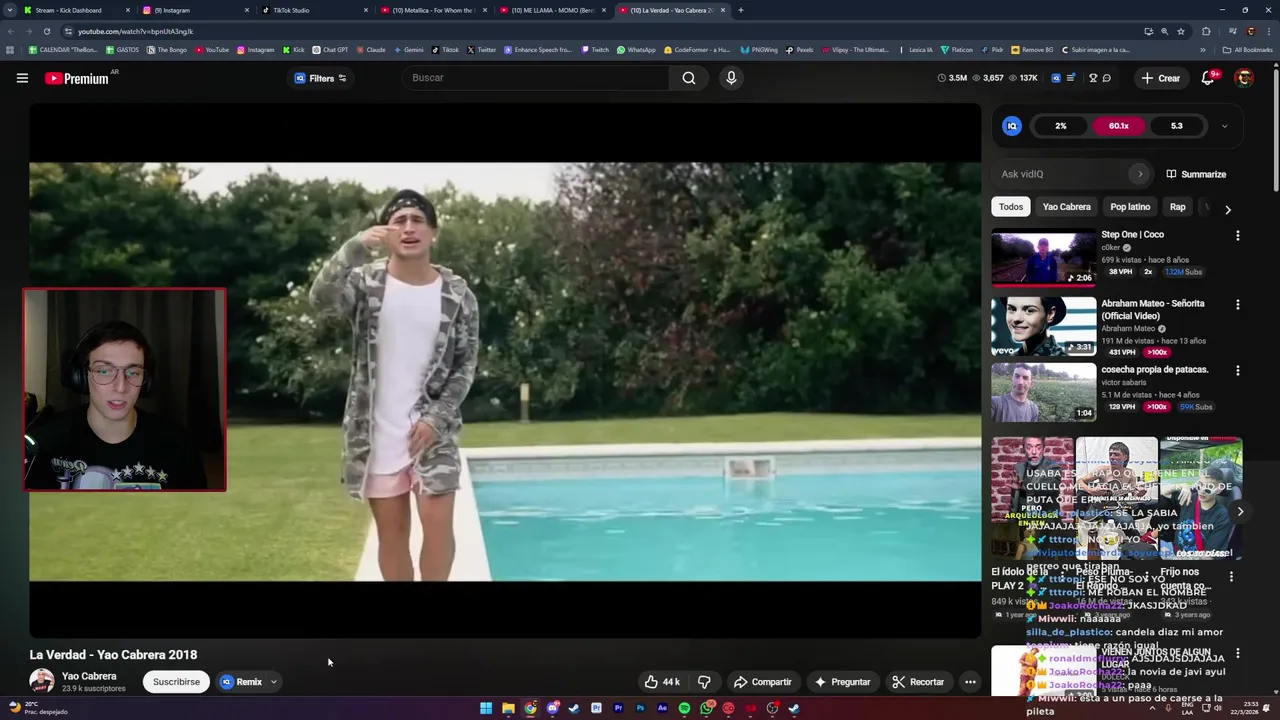Viewport: 1280px width, 720px height.
Task: Expand the vidIQ stats panel chevron
Action: (x=1224, y=126)
